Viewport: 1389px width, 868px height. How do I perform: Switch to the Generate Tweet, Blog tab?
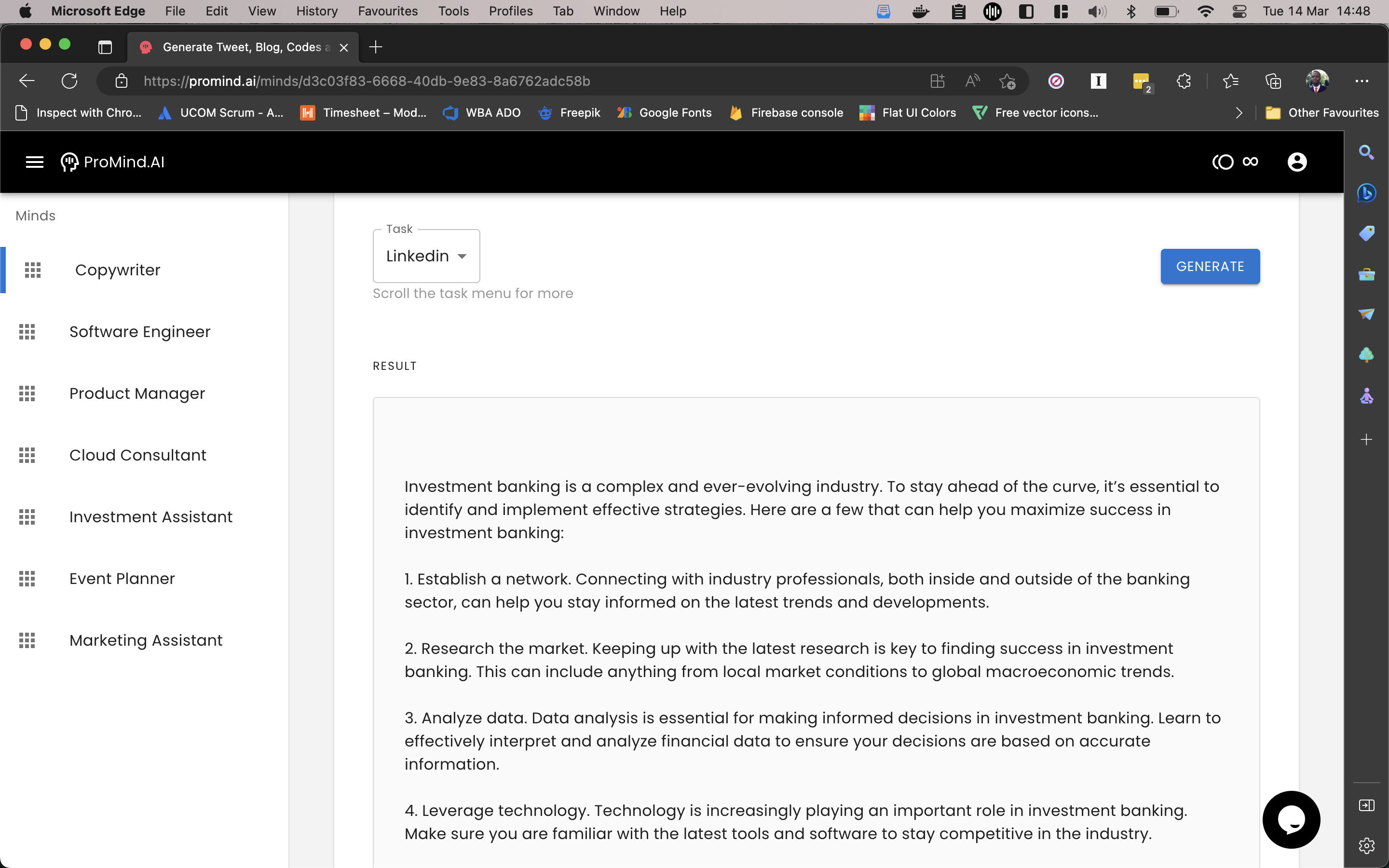tap(244, 47)
